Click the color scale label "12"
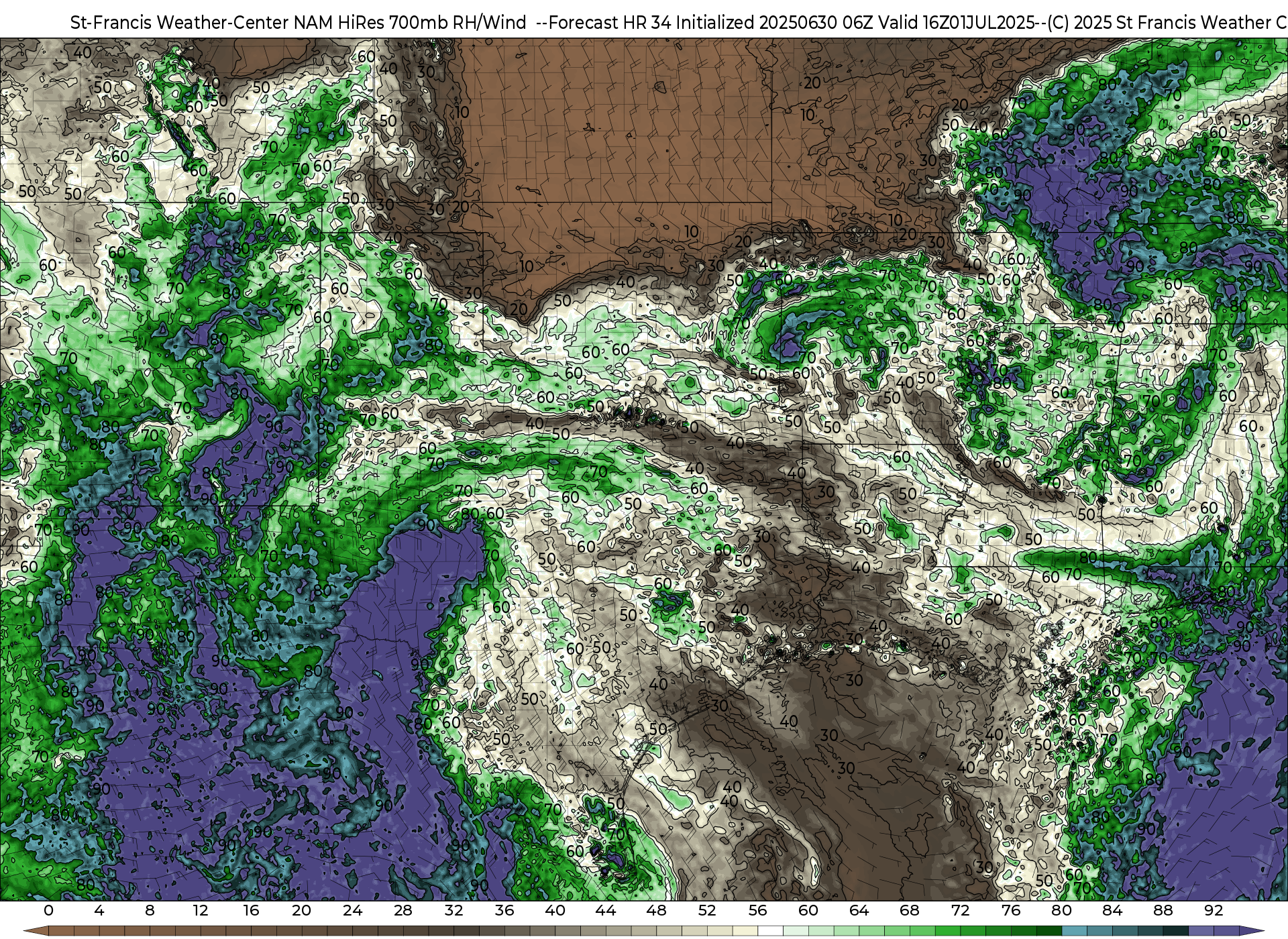1288x939 pixels. [200, 911]
